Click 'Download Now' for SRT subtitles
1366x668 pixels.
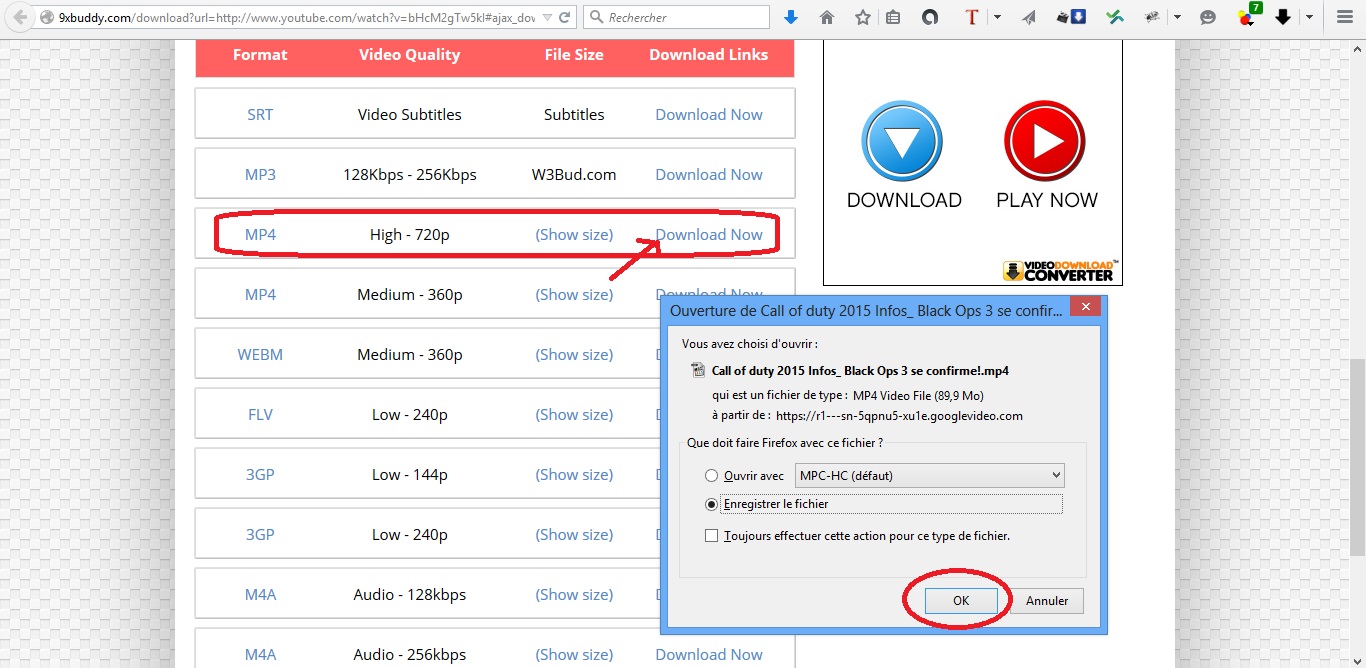point(709,114)
